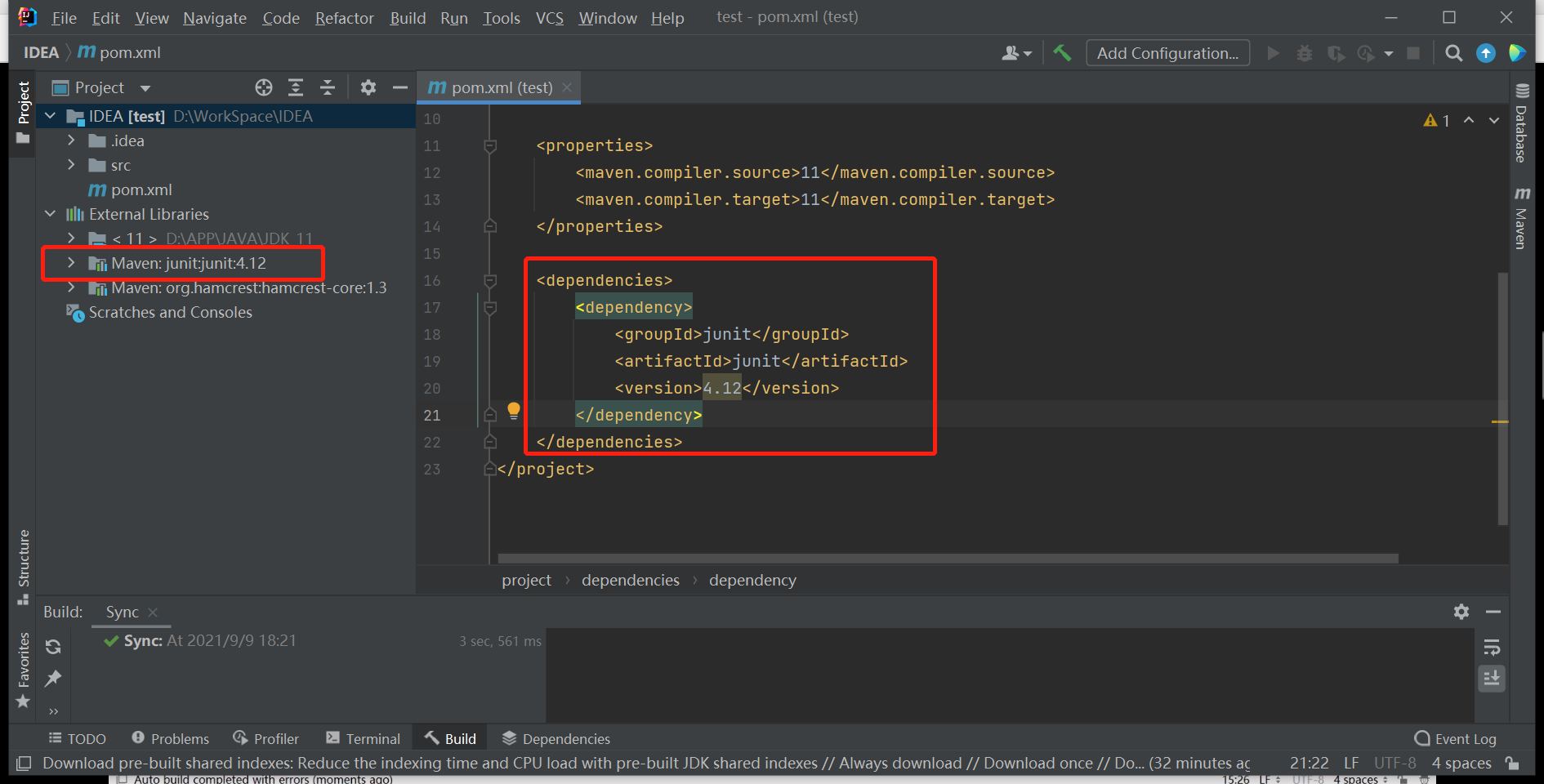Image resolution: width=1544 pixels, height=784 pixels.
Task: Toggle the Structure tool window sidebar tab
Action: (x=23, y=566)
